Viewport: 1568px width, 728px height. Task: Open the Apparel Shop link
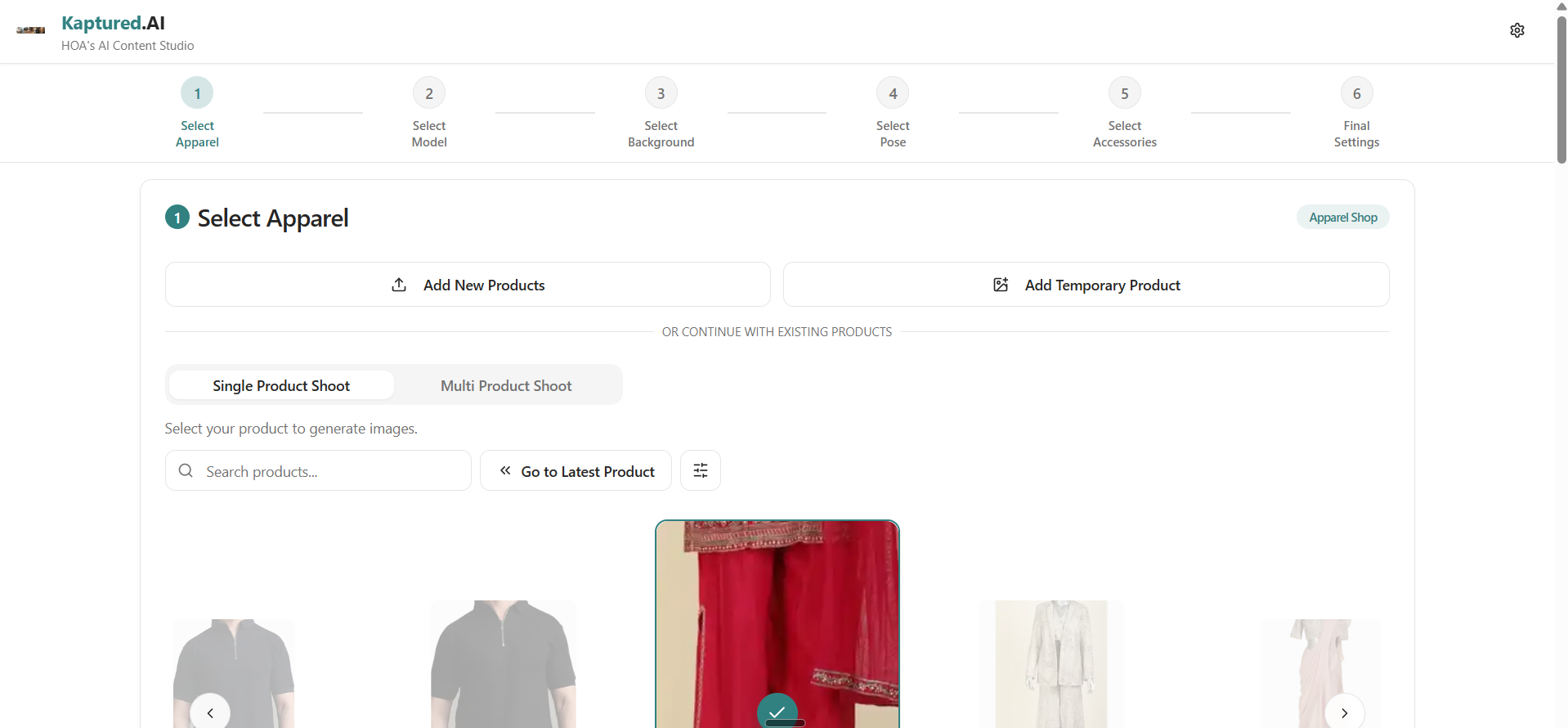click(1343, 218)
